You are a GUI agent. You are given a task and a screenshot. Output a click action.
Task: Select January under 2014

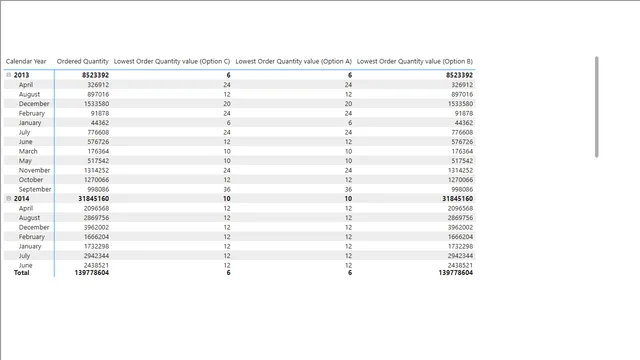click(30, 246)
